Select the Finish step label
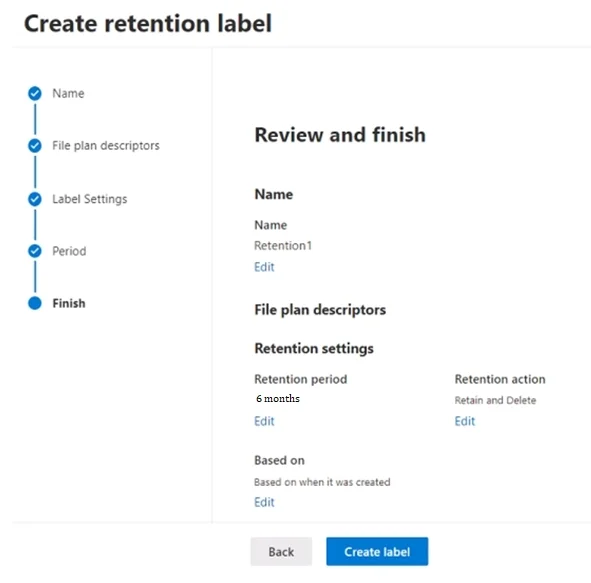Image resolution: width=591 pixels, height=583 pixels. (69, 303)
